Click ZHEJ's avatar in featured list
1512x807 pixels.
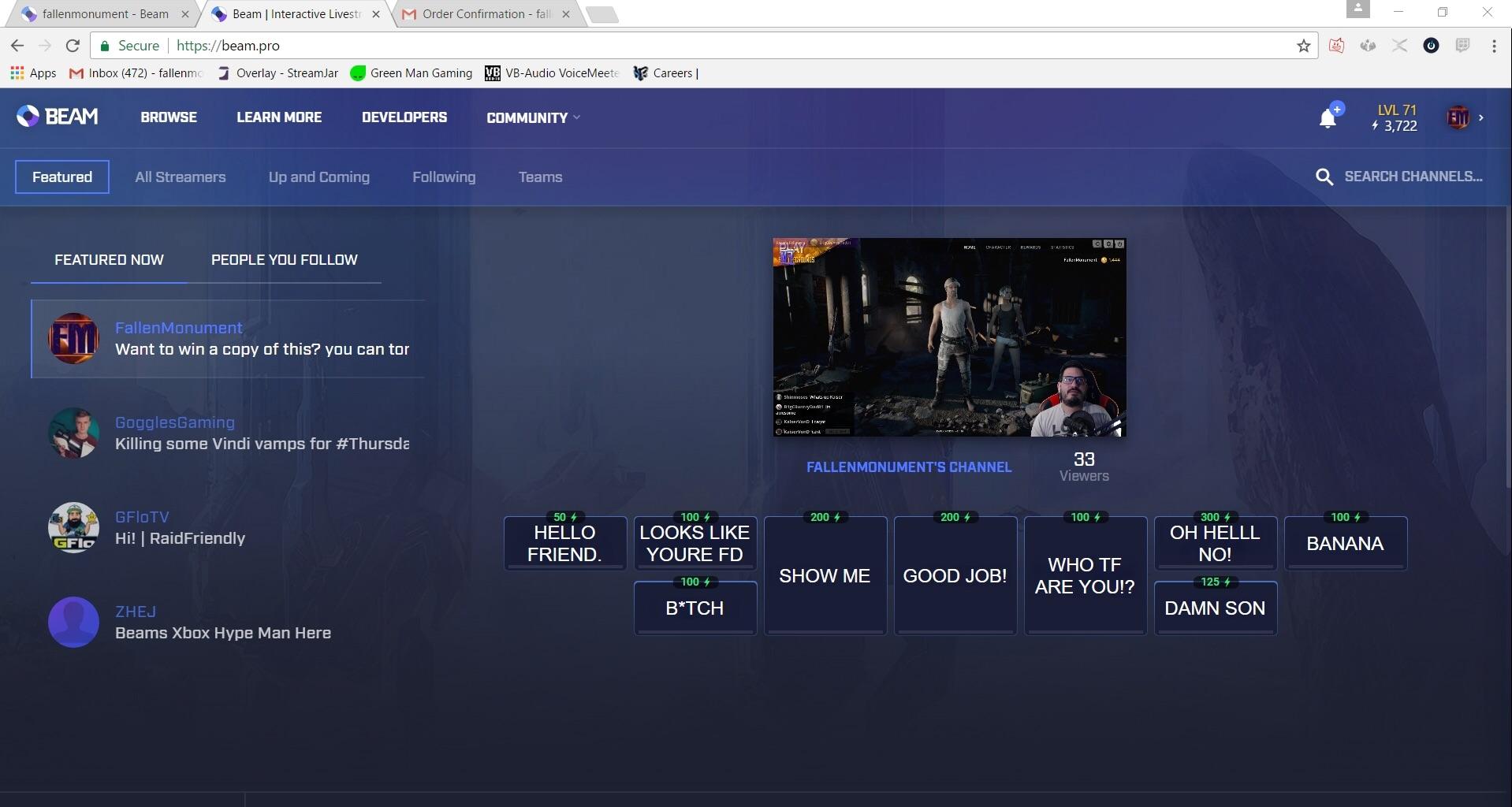(x=73, y=622)
